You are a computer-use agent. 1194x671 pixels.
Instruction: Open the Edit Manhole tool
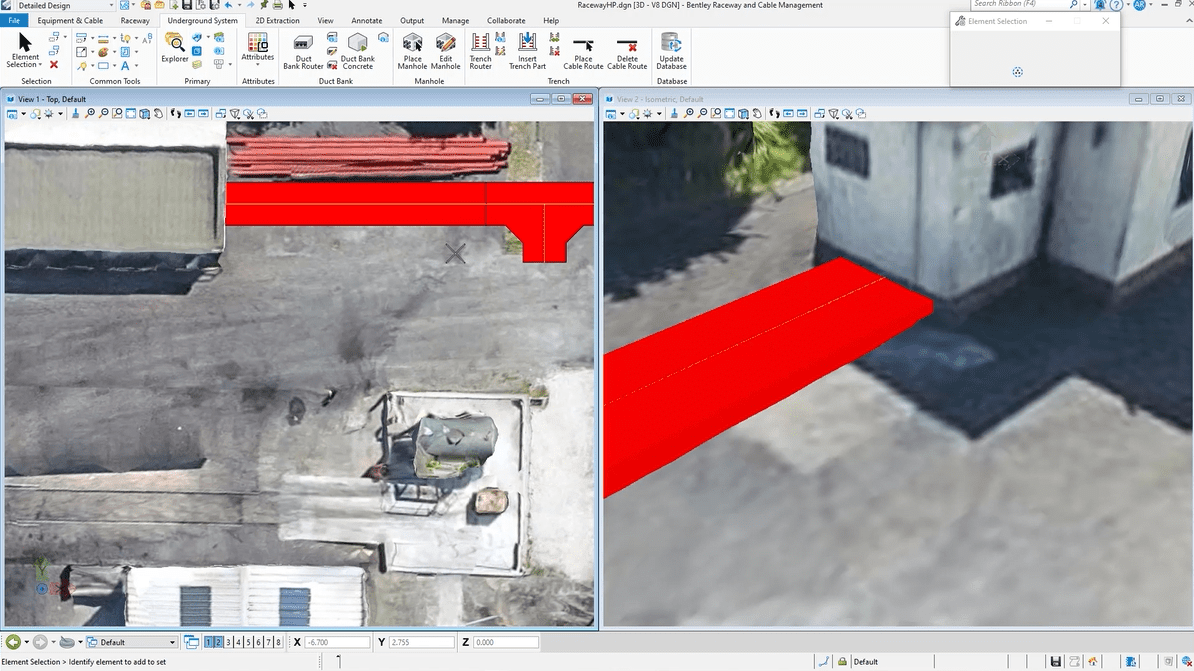tap(446, 50)
